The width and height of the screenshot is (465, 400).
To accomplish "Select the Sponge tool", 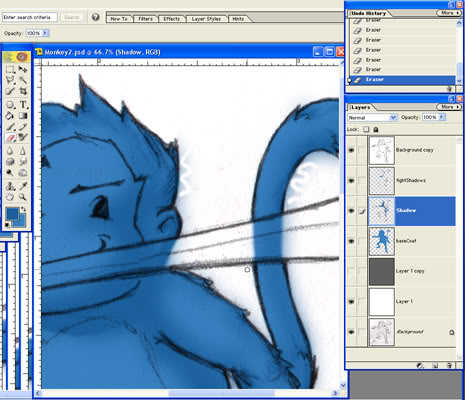I will point(10,162).
